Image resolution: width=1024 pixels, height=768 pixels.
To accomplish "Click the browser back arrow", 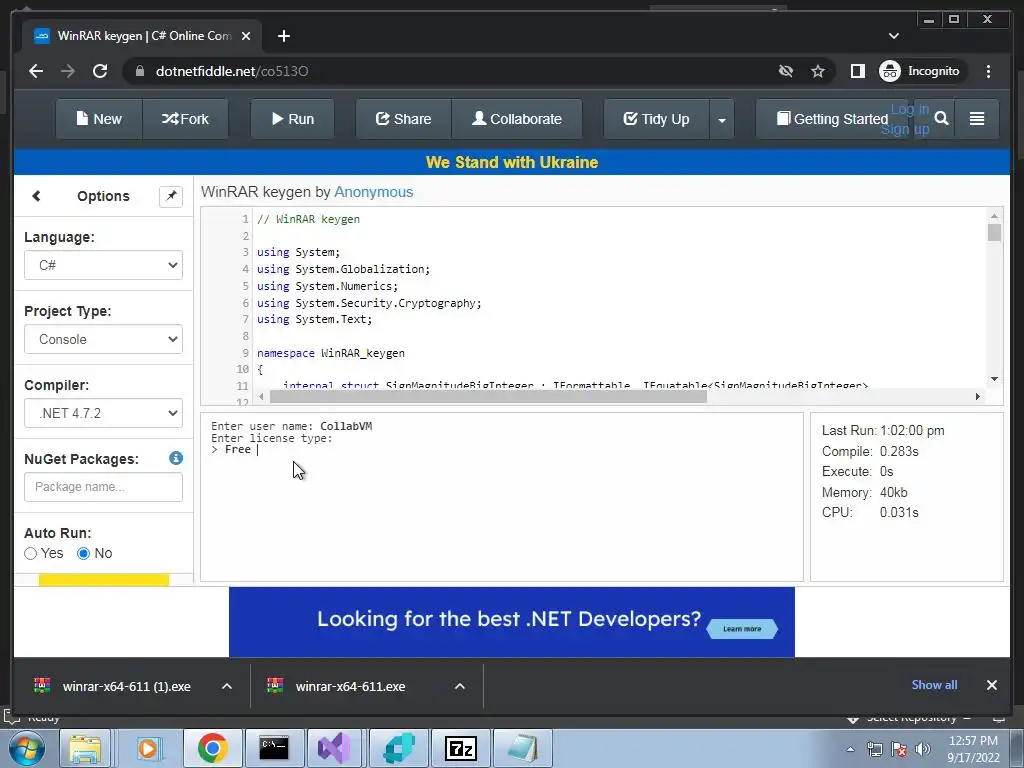I will [36, 71].
